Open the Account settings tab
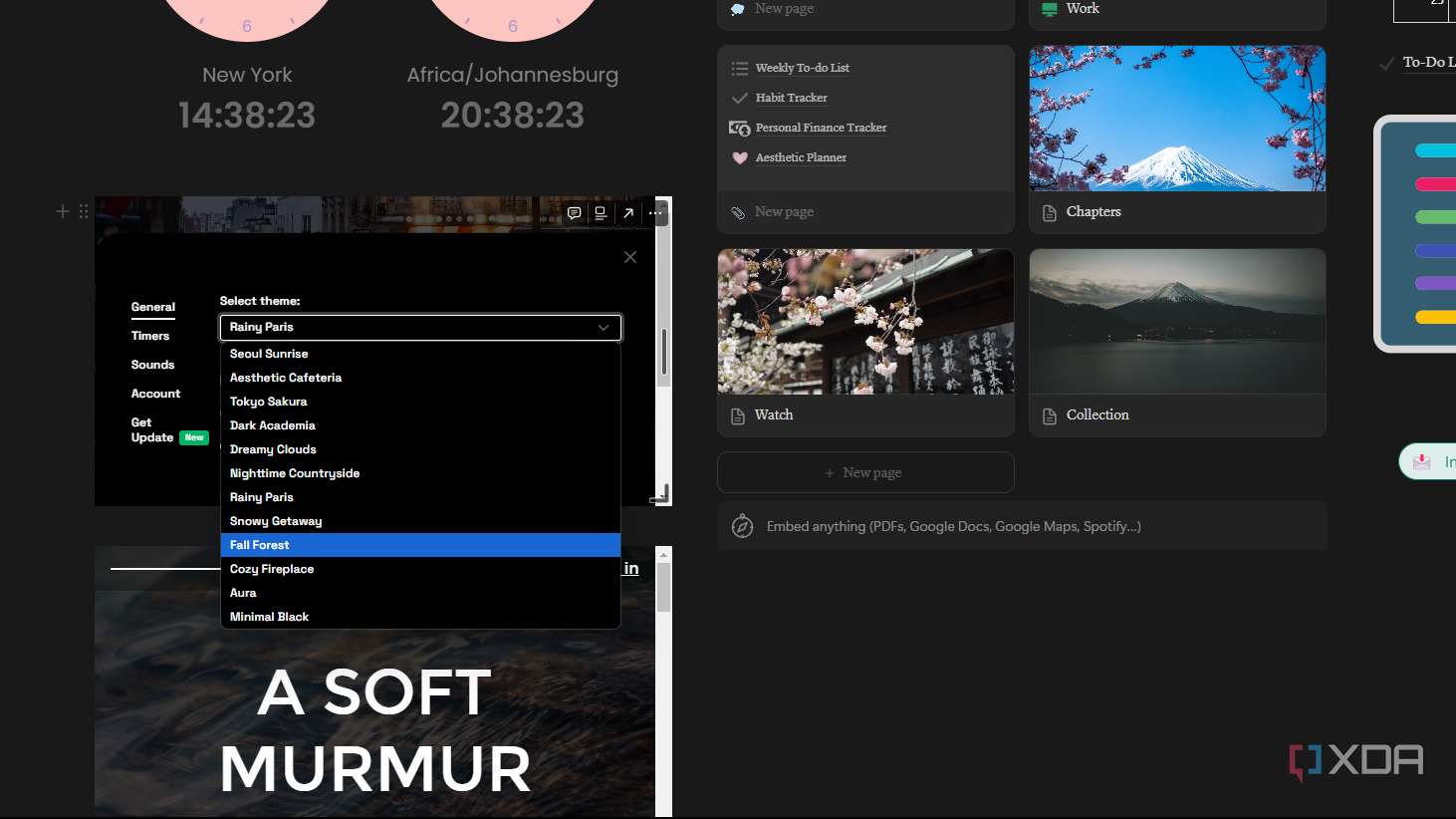The image size is (1456, 819). click(x=155, y=394)
